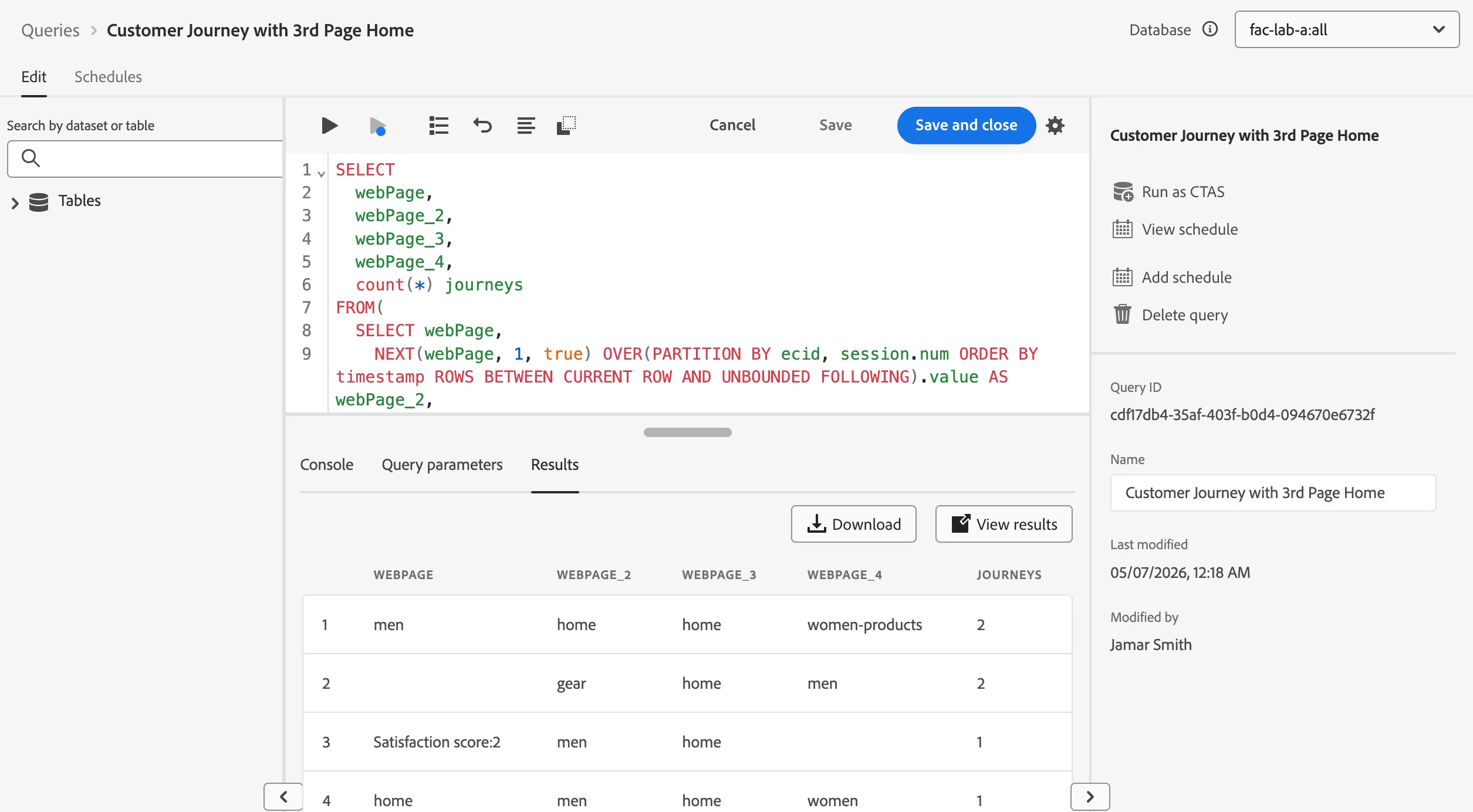
Task: Click the women cell in row 4
Action: [832, 801]
